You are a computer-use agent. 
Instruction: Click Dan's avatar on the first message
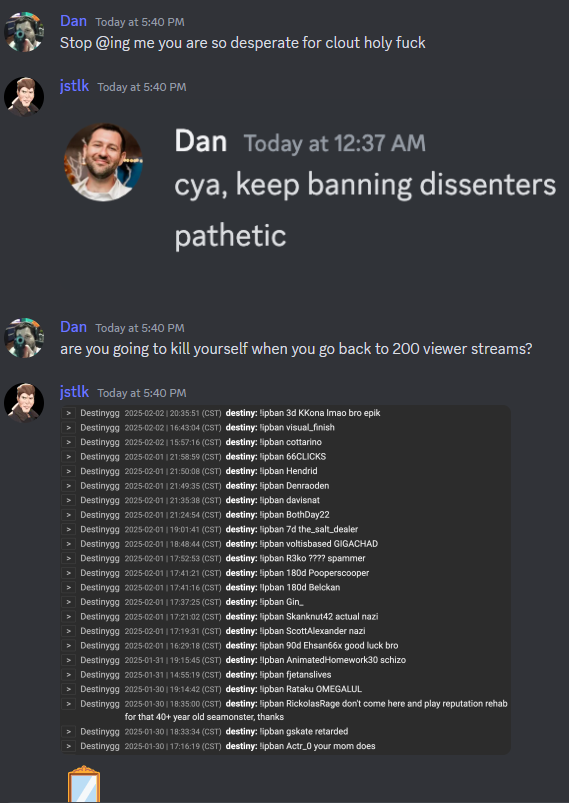24,32
